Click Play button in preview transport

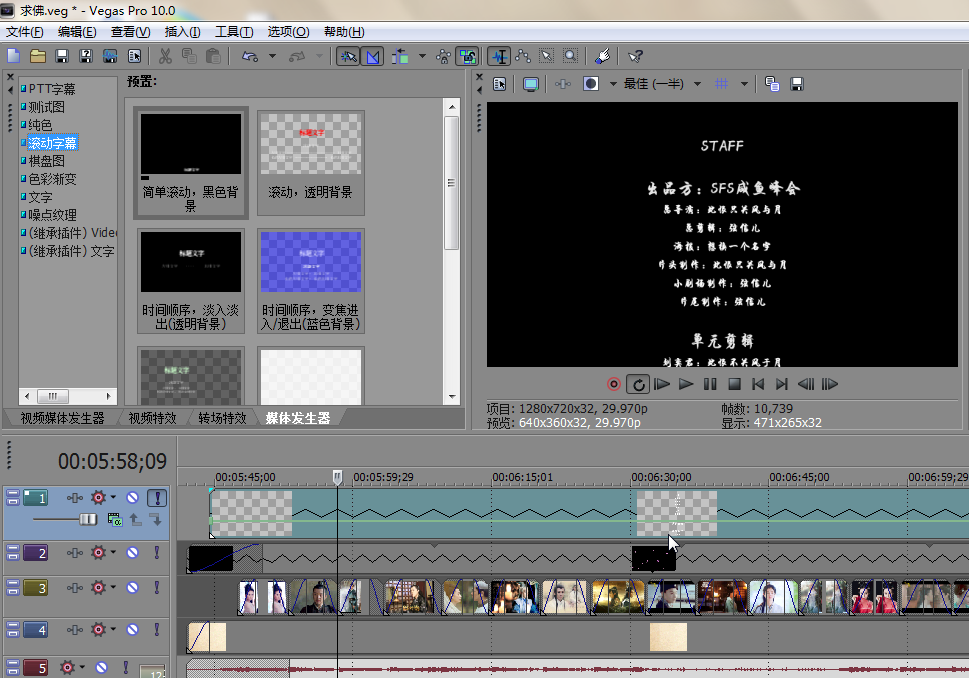point(686,384)
